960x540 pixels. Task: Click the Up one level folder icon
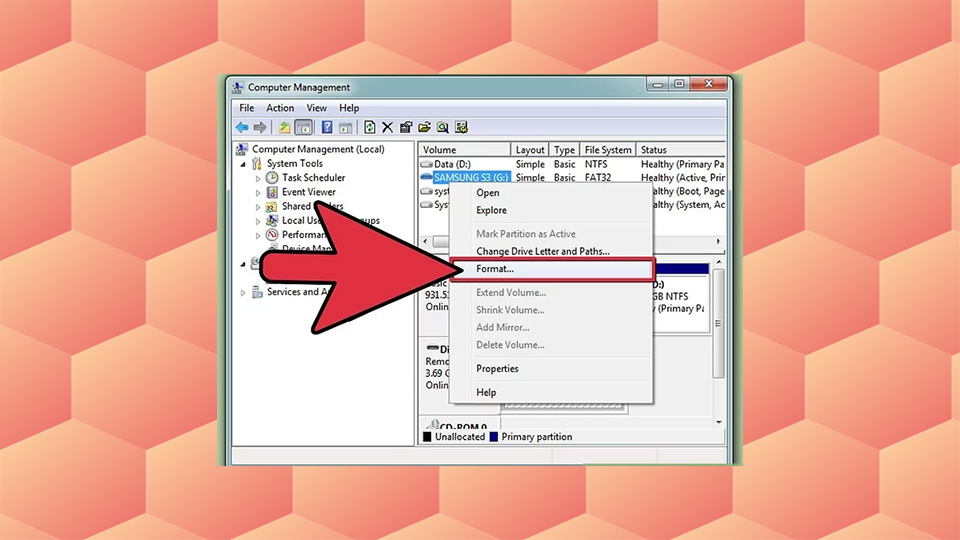click(284, 127)
